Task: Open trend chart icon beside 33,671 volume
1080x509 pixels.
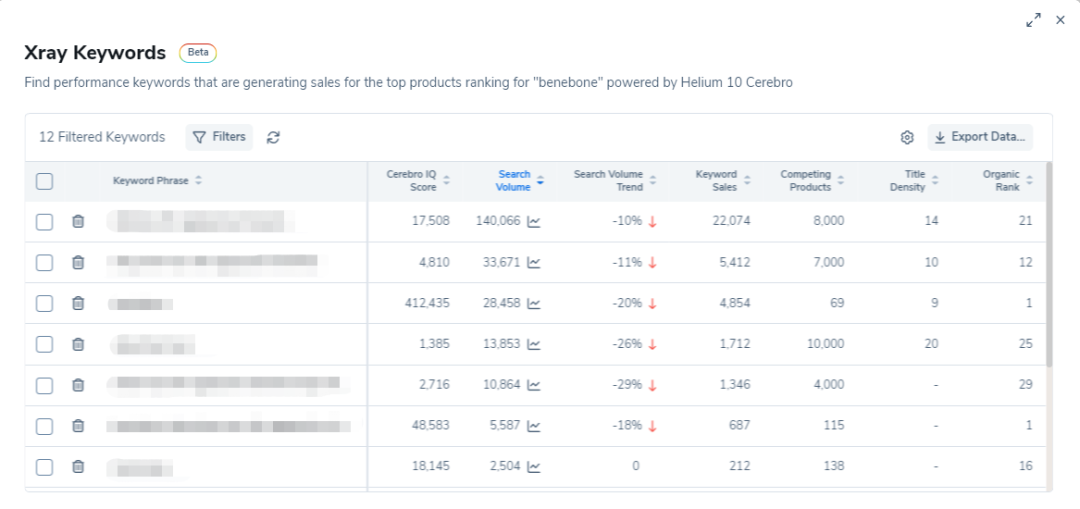Action: pyautogui.click(x=534, y=262)
